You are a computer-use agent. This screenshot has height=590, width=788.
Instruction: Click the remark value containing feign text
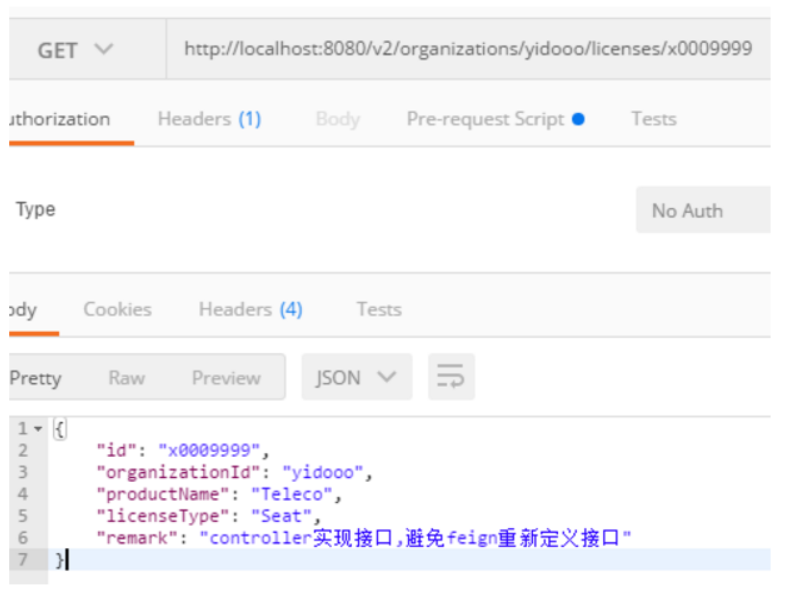(415, 538)
